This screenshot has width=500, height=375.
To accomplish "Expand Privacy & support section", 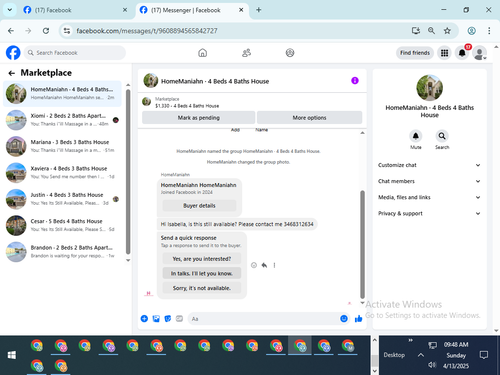I will coord(429,213).
